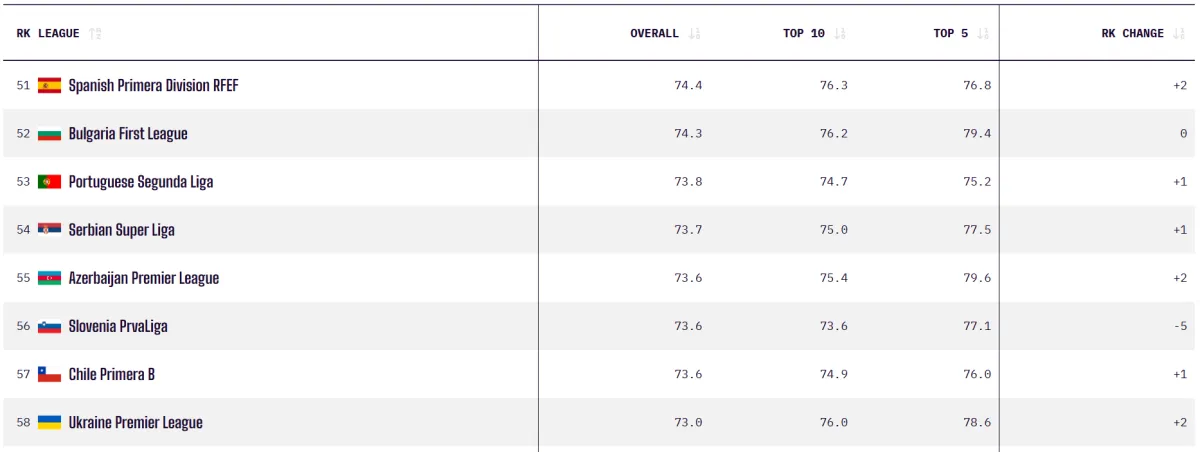
Task: Open Spanish Primera Division RFEF league
Action: pos(153,86)
